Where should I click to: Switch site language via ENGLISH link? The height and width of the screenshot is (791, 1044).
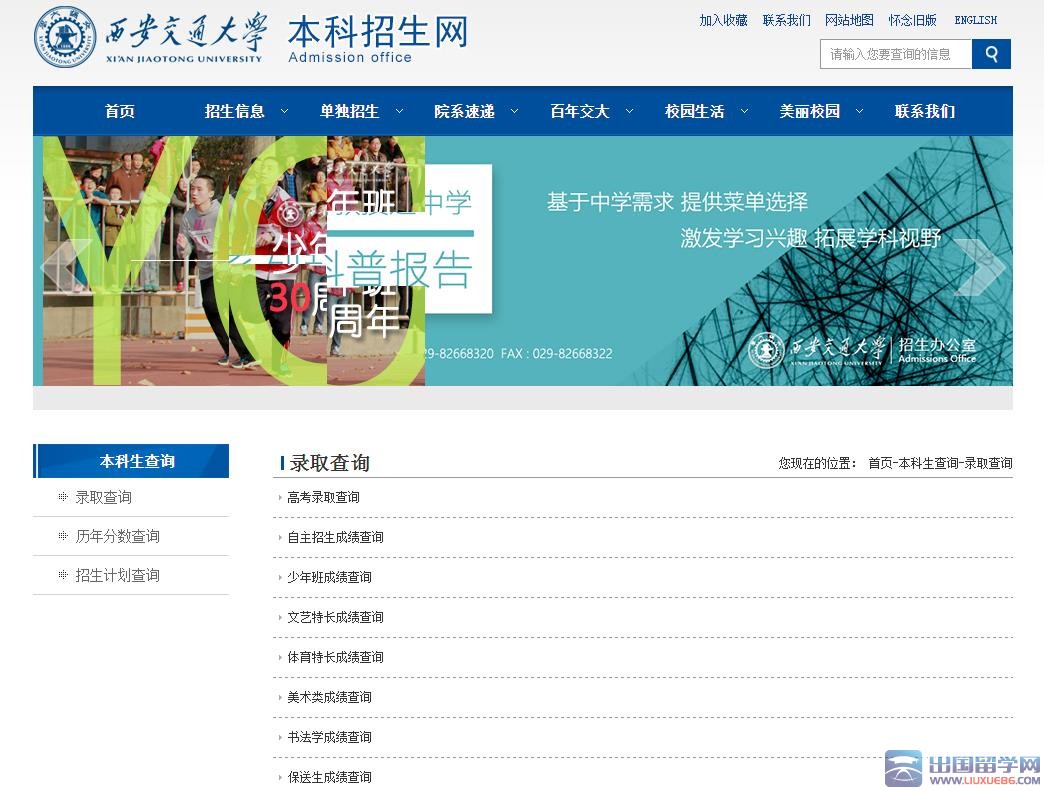[975, 20]
